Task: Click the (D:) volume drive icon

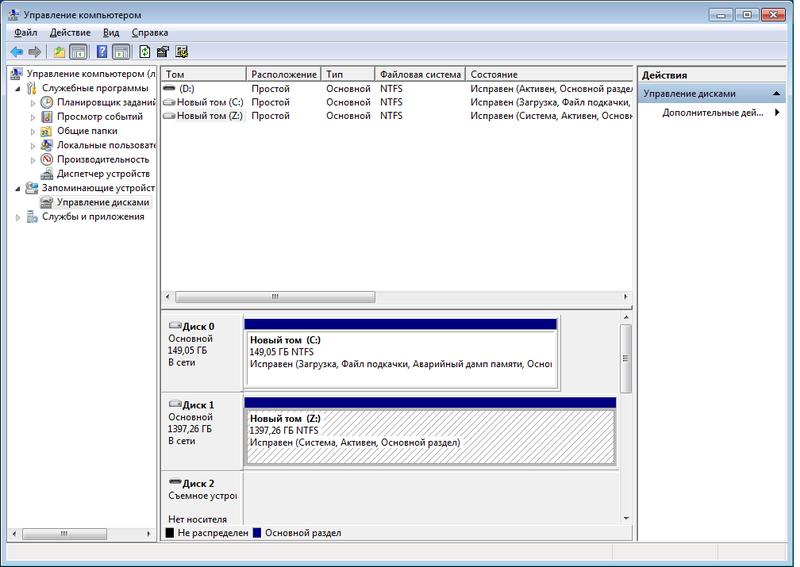Action: click(x=169, y=88)
